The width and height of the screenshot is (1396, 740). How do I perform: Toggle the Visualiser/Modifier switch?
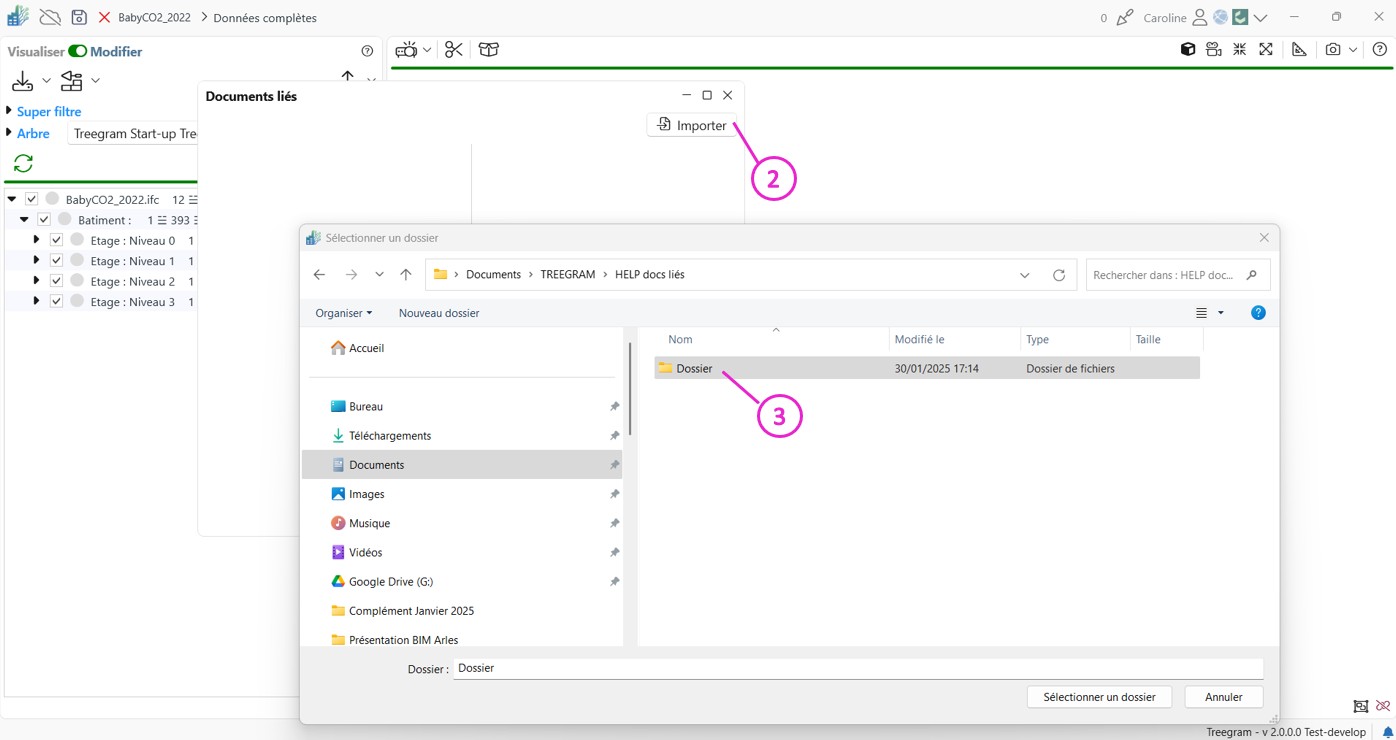[x=77, y=52]
